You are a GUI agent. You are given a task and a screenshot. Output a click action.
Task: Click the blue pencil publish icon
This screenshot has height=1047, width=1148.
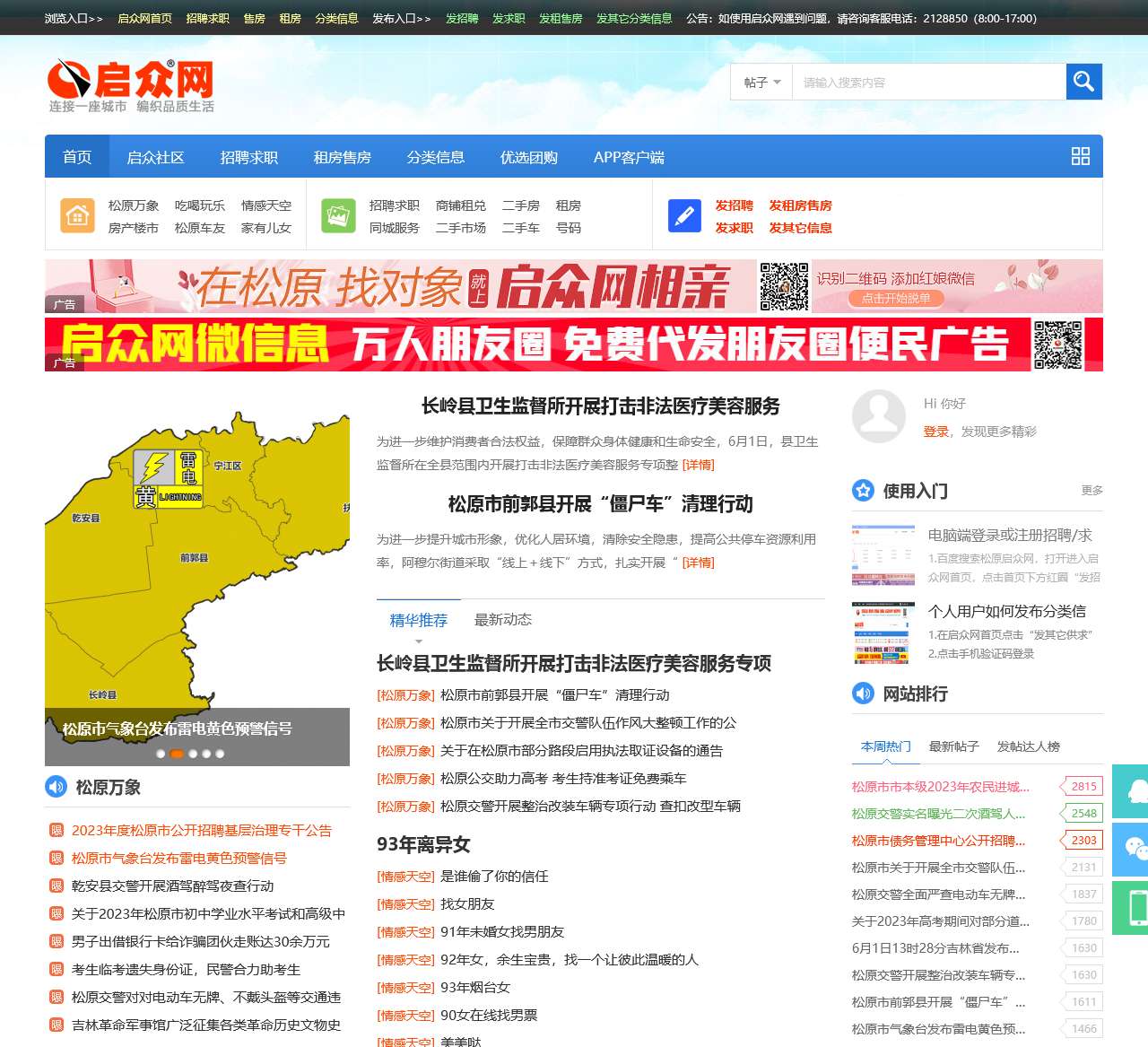(684, 215)
